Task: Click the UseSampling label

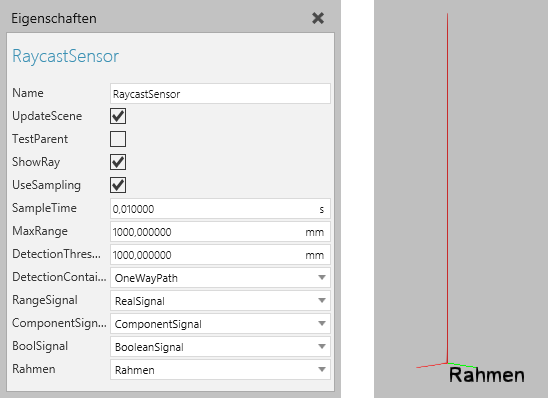Action: pyautogui.click(x=46, y=186)
